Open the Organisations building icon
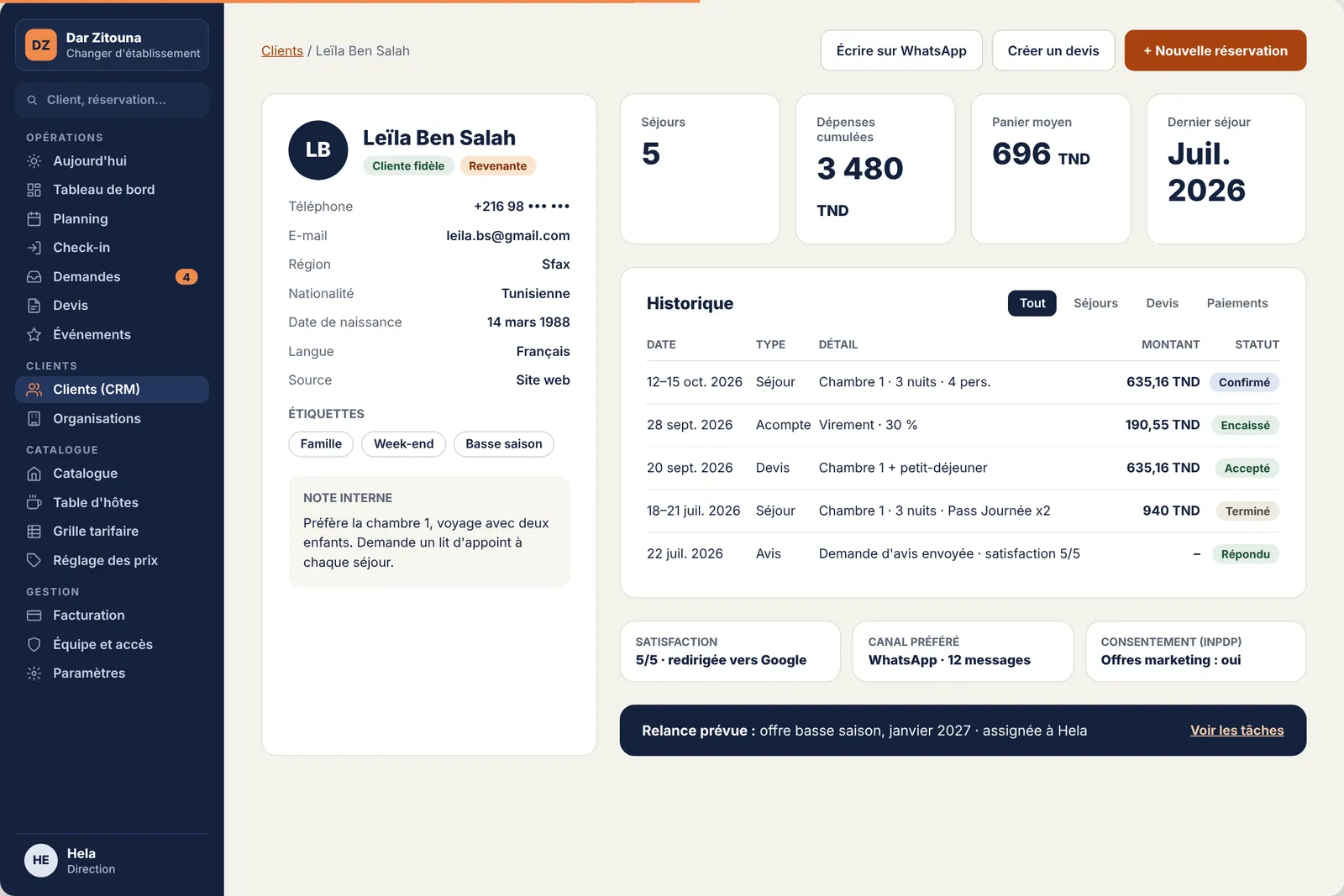 coord(34,418)
